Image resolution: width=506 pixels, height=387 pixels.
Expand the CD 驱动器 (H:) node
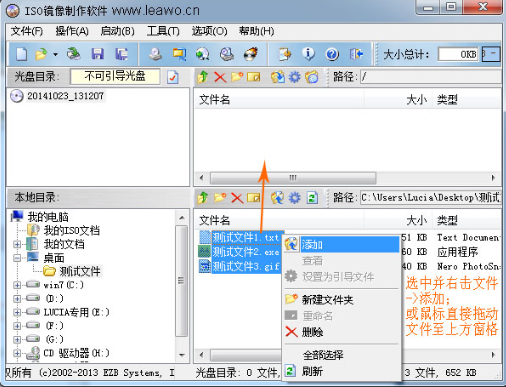17,353
